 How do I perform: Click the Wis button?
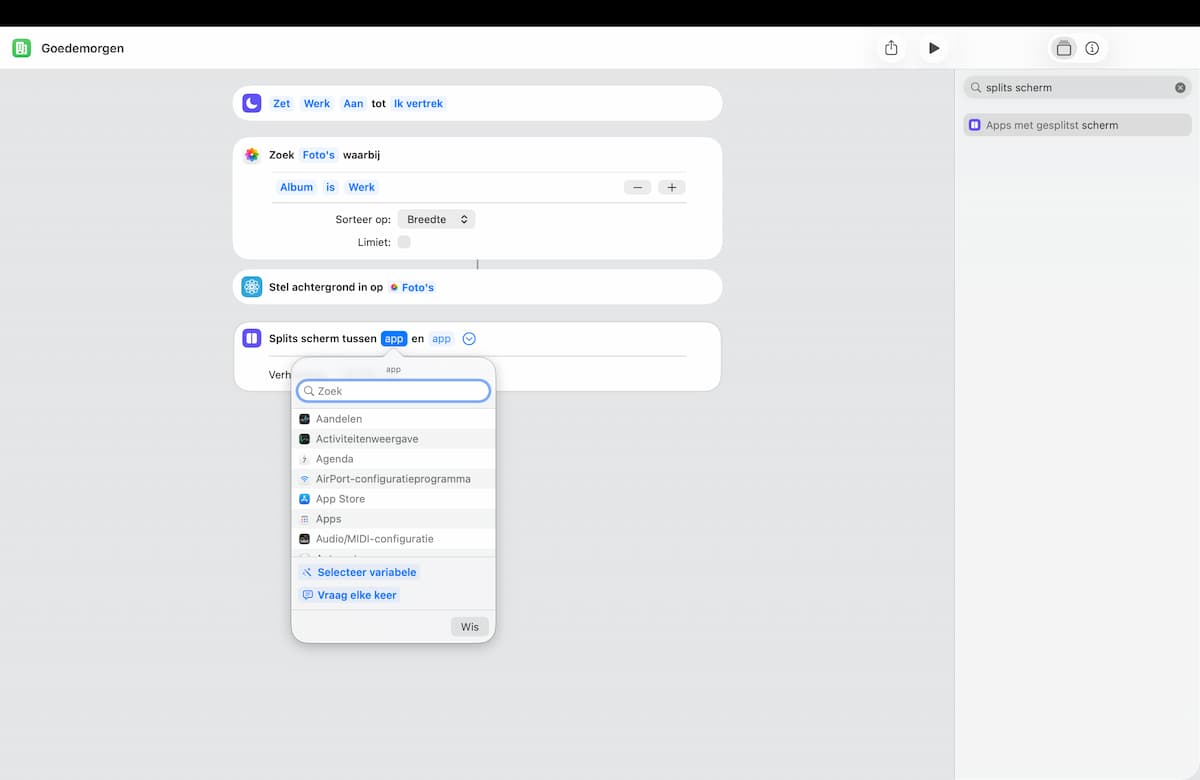tap(470, 627)
